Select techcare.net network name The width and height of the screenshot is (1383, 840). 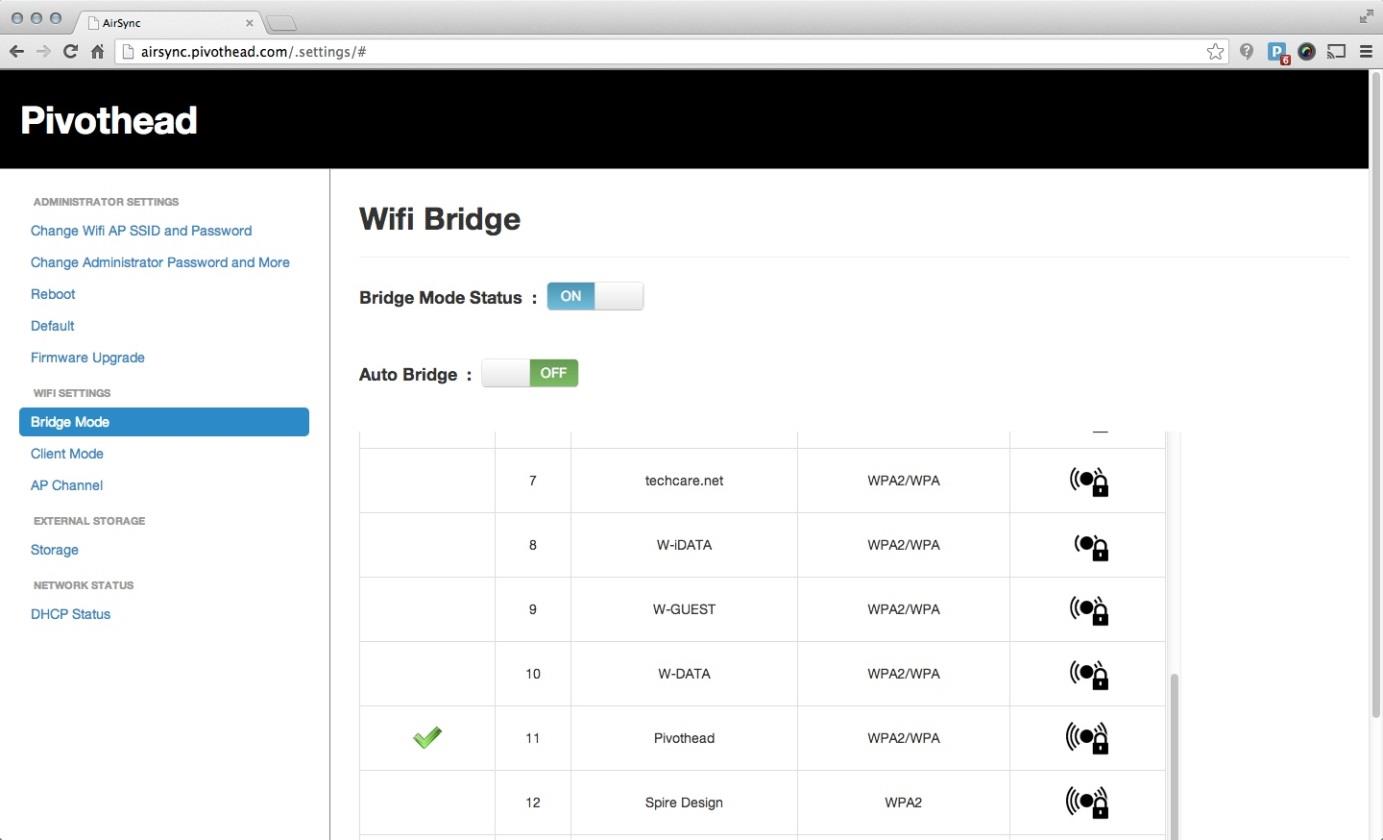click(x=684, y=481)
